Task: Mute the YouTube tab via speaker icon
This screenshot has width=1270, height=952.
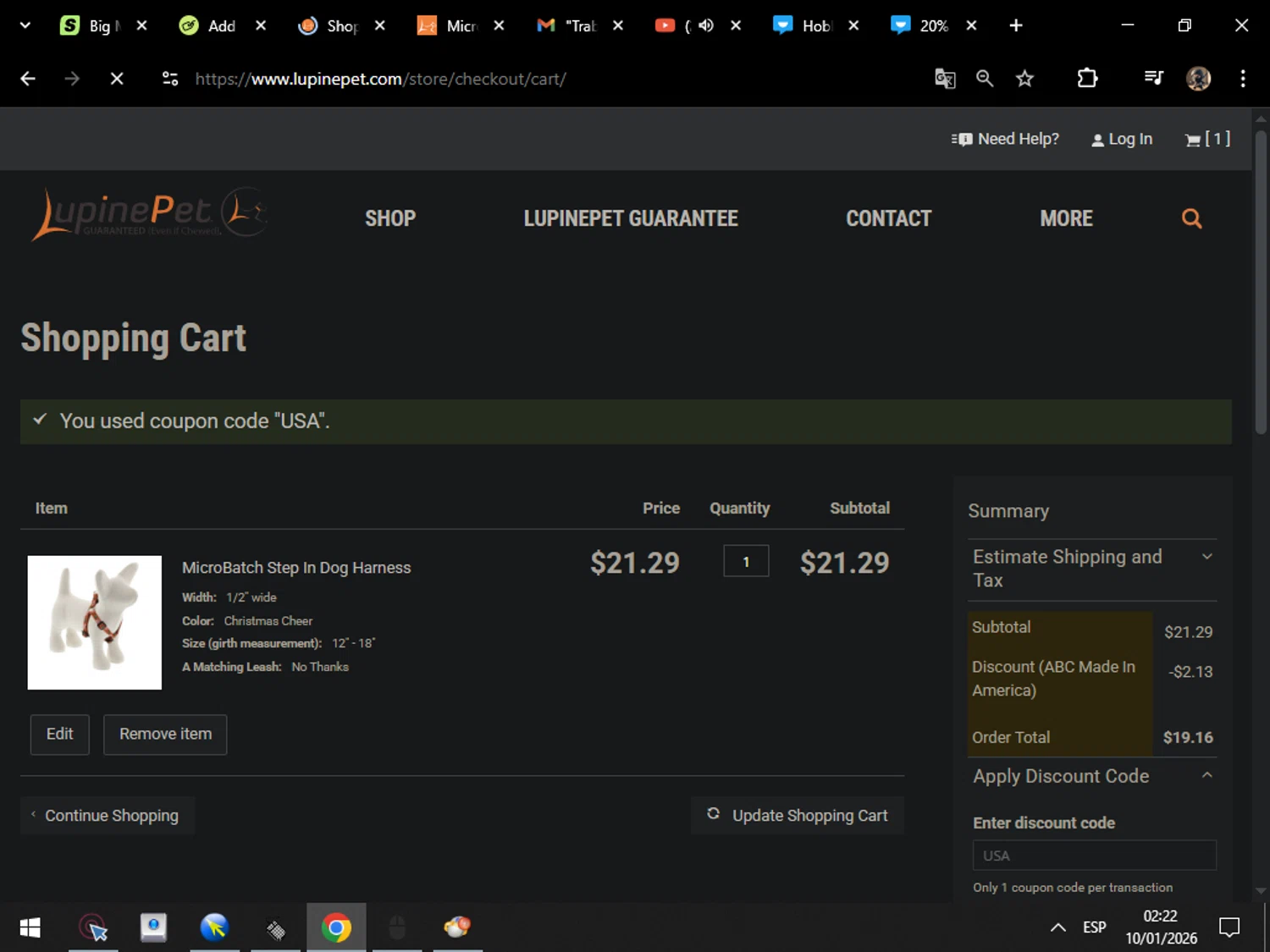Action: click(706, 25)
